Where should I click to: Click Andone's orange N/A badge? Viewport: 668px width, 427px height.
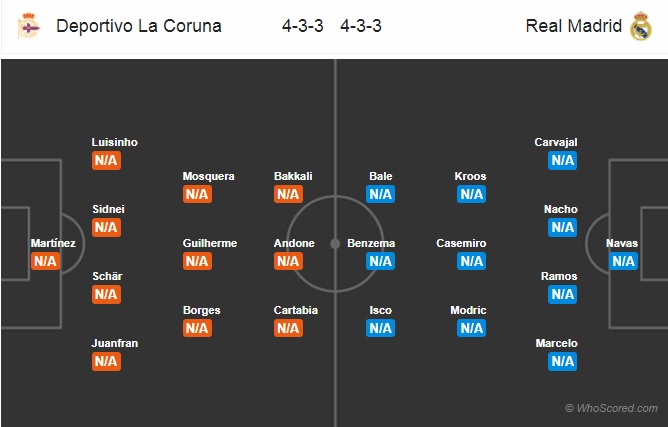tap(288, 261)
